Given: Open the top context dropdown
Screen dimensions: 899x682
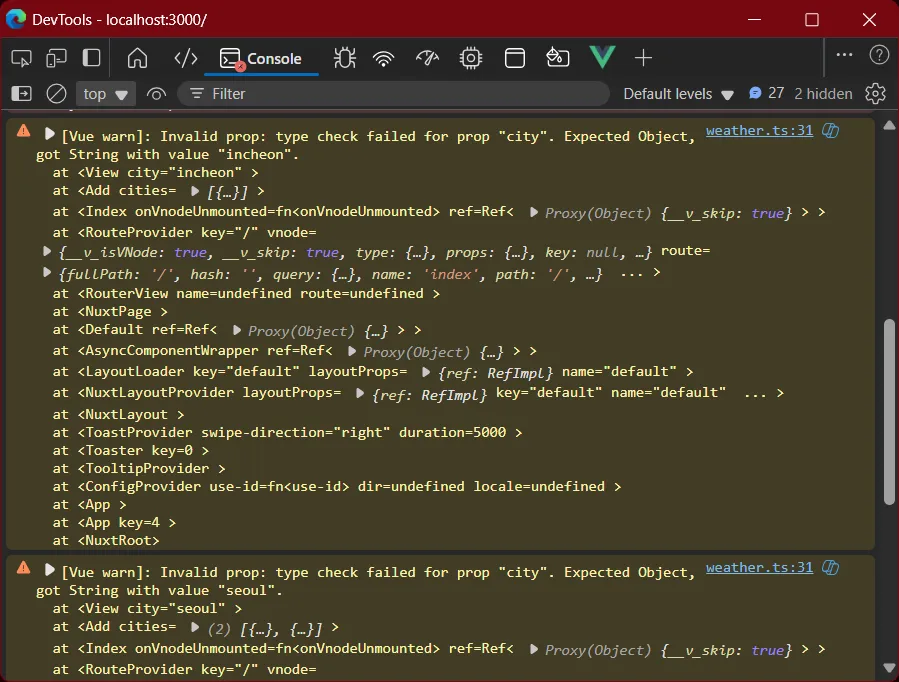Looking at the screenshot, I should pyautogui.click(x=105, y=94).
